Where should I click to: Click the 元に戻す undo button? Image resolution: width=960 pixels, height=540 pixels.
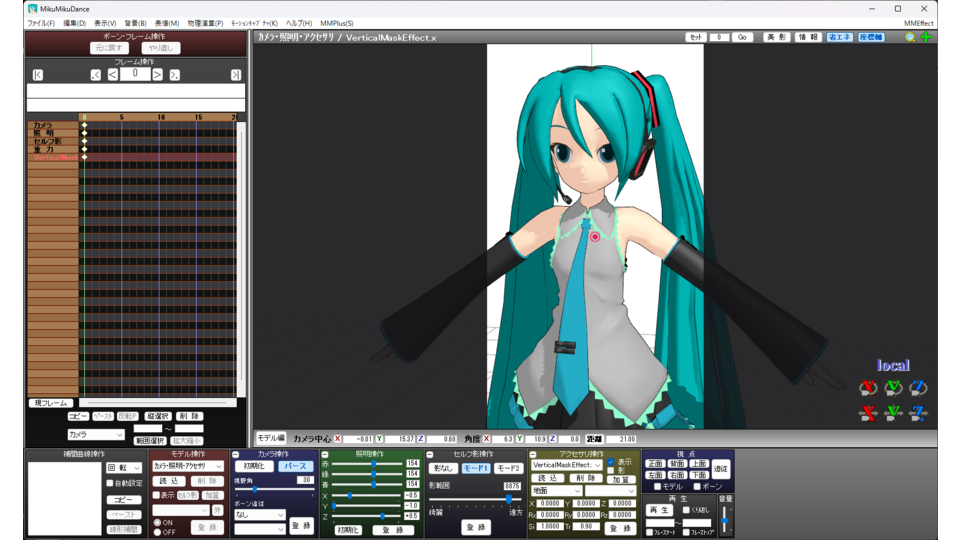(x=109, y=48)
